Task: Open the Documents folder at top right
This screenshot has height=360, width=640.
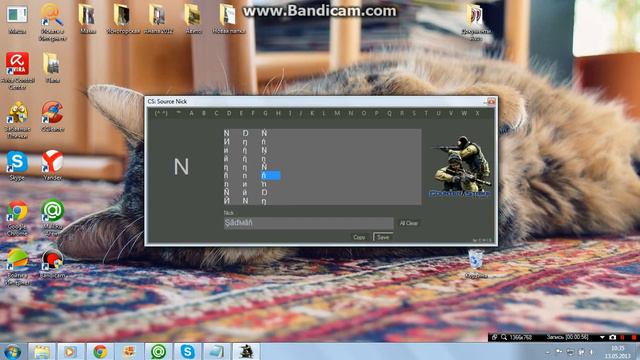Action: click(x=476, y=22)
